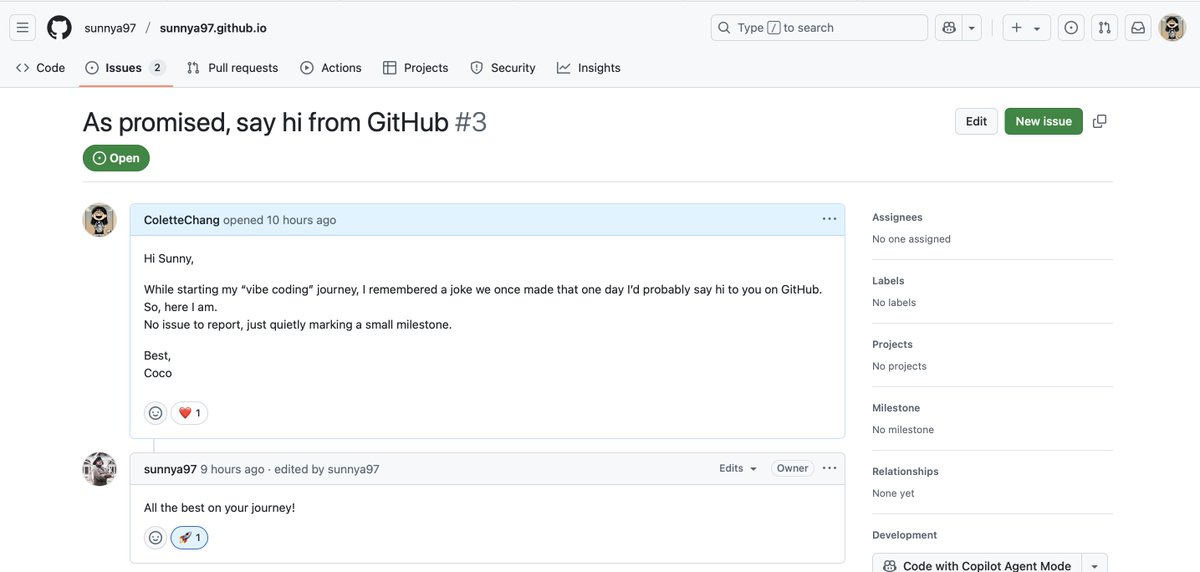The width and height of the screenshot is (1200, 572).
Task: Click the green Open status badge
Action: pos(116,158)
